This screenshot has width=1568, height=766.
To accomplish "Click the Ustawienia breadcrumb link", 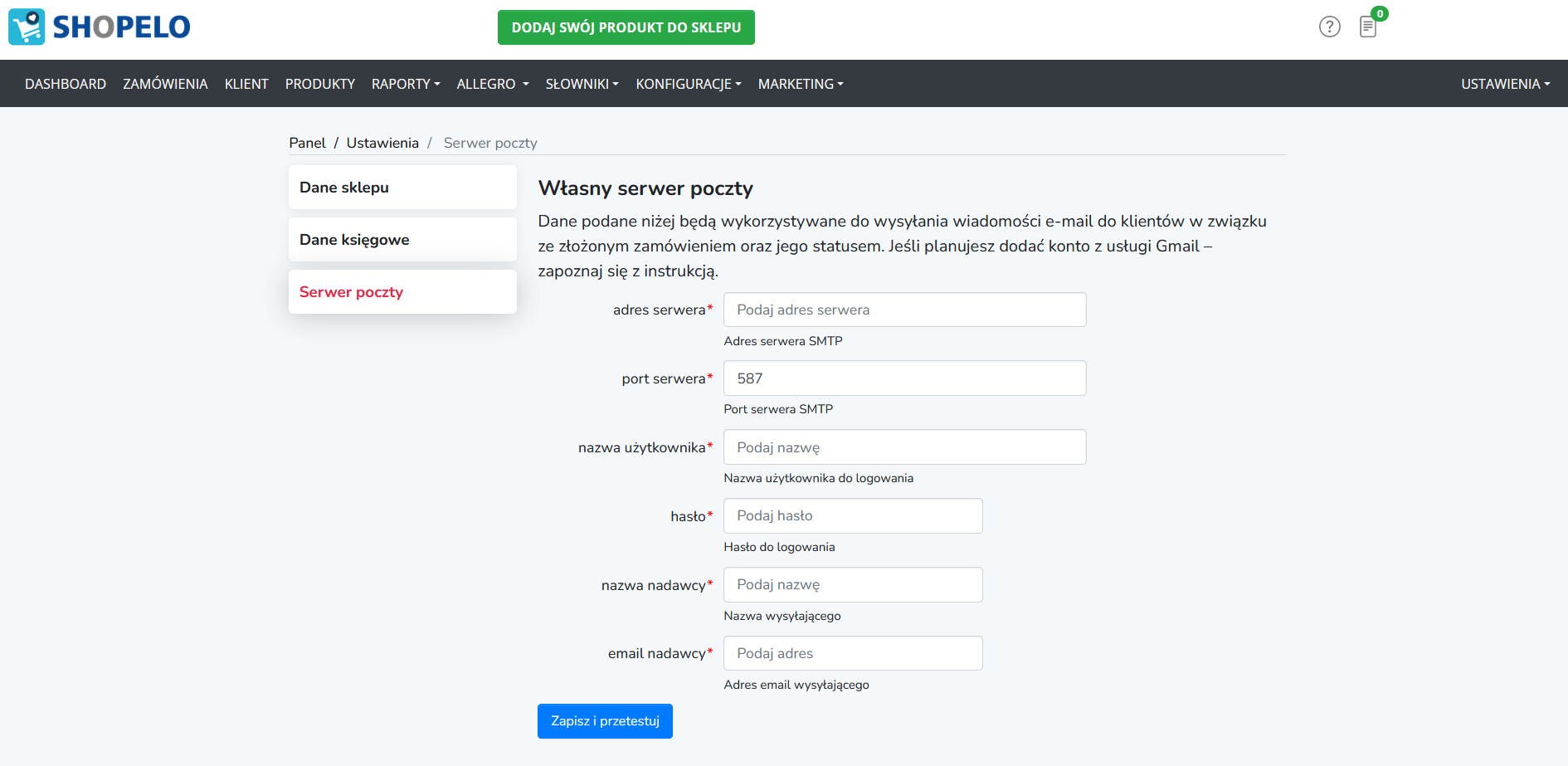I will (x=382, y=143).
